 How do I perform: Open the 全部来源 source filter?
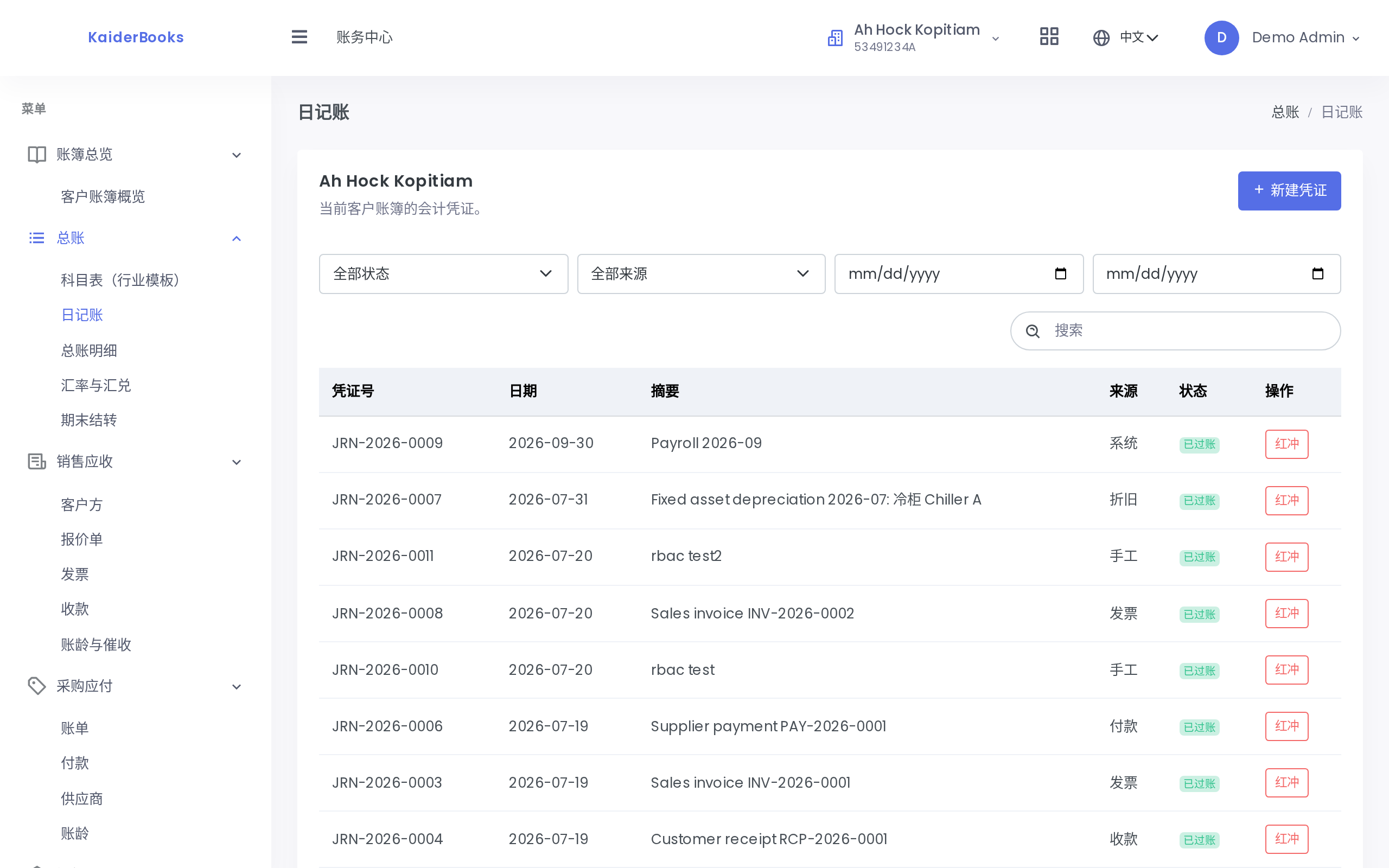point(702,274)
